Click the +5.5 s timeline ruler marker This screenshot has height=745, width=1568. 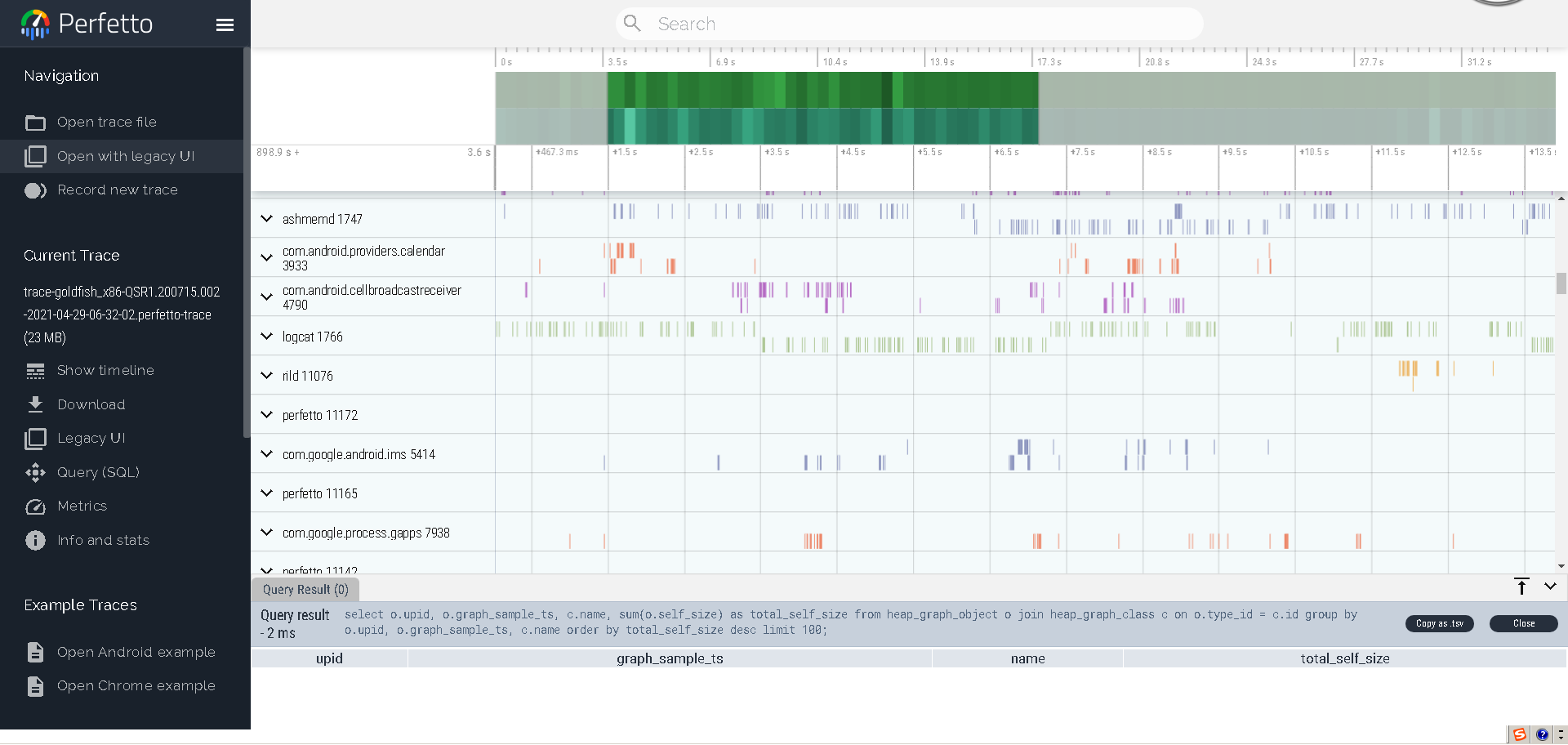(929, 152)
